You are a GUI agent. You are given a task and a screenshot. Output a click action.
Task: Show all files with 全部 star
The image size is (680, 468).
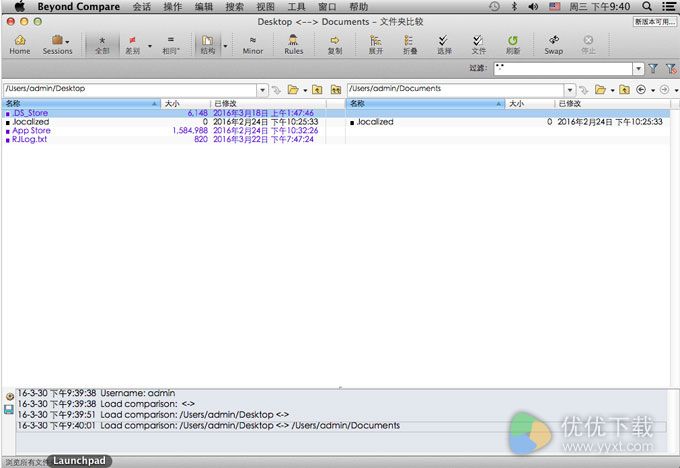point(102,45)
